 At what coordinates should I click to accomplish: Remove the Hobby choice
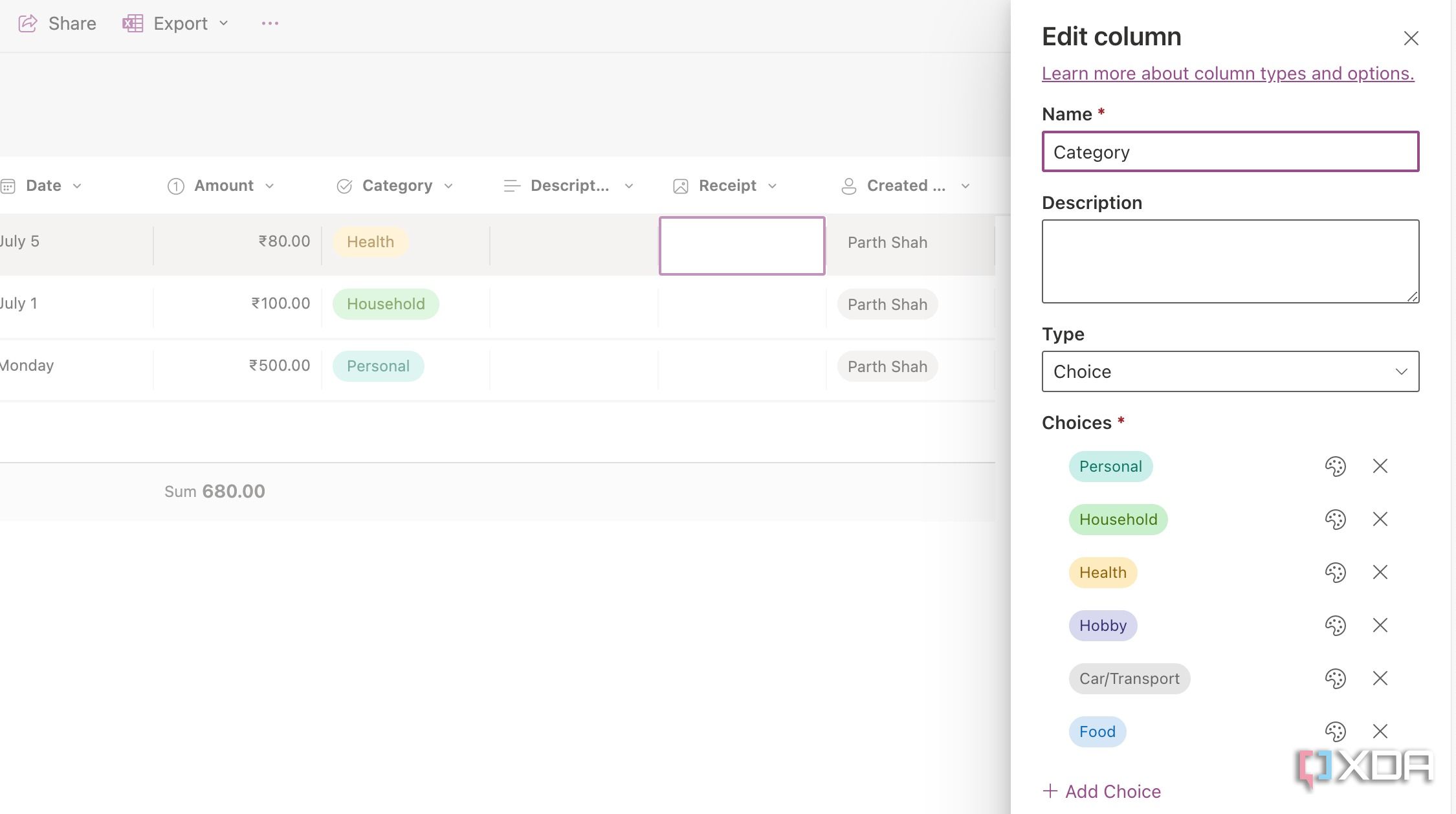(x=1380, y=625)
